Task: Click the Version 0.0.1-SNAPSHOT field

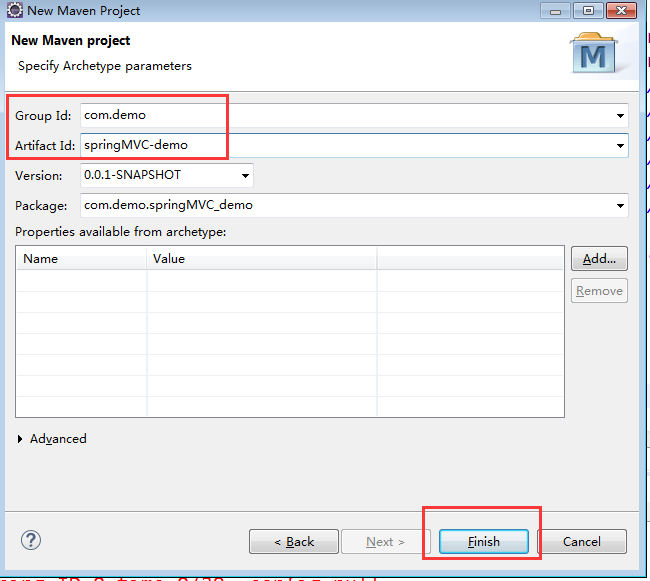Action: 167,175
